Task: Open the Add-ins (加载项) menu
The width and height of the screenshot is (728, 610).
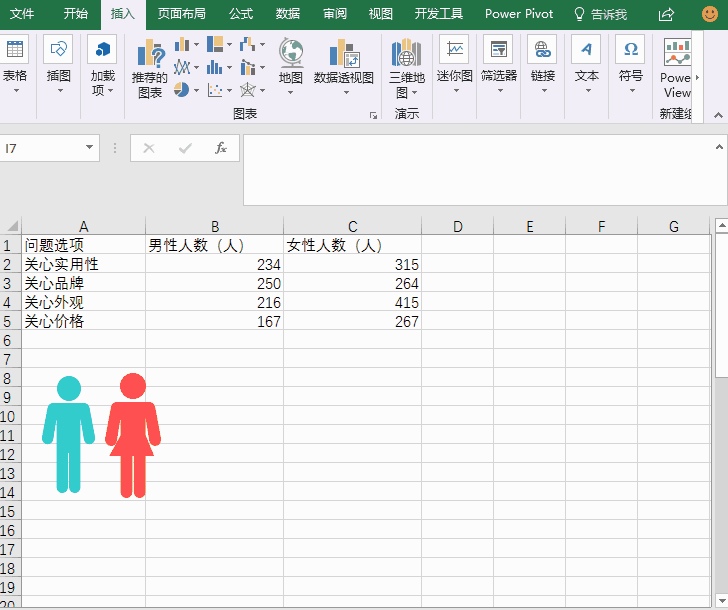Action: (102, 65)
